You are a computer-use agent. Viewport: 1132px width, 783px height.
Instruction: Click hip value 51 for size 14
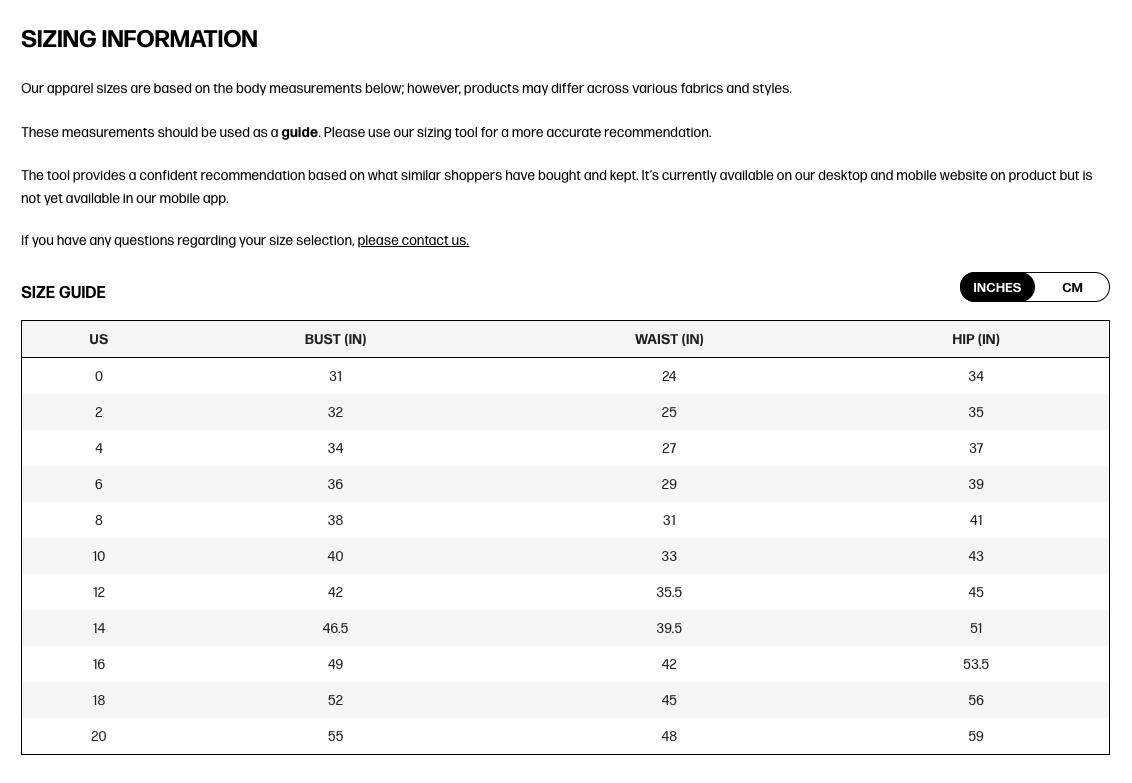point(975,628)
